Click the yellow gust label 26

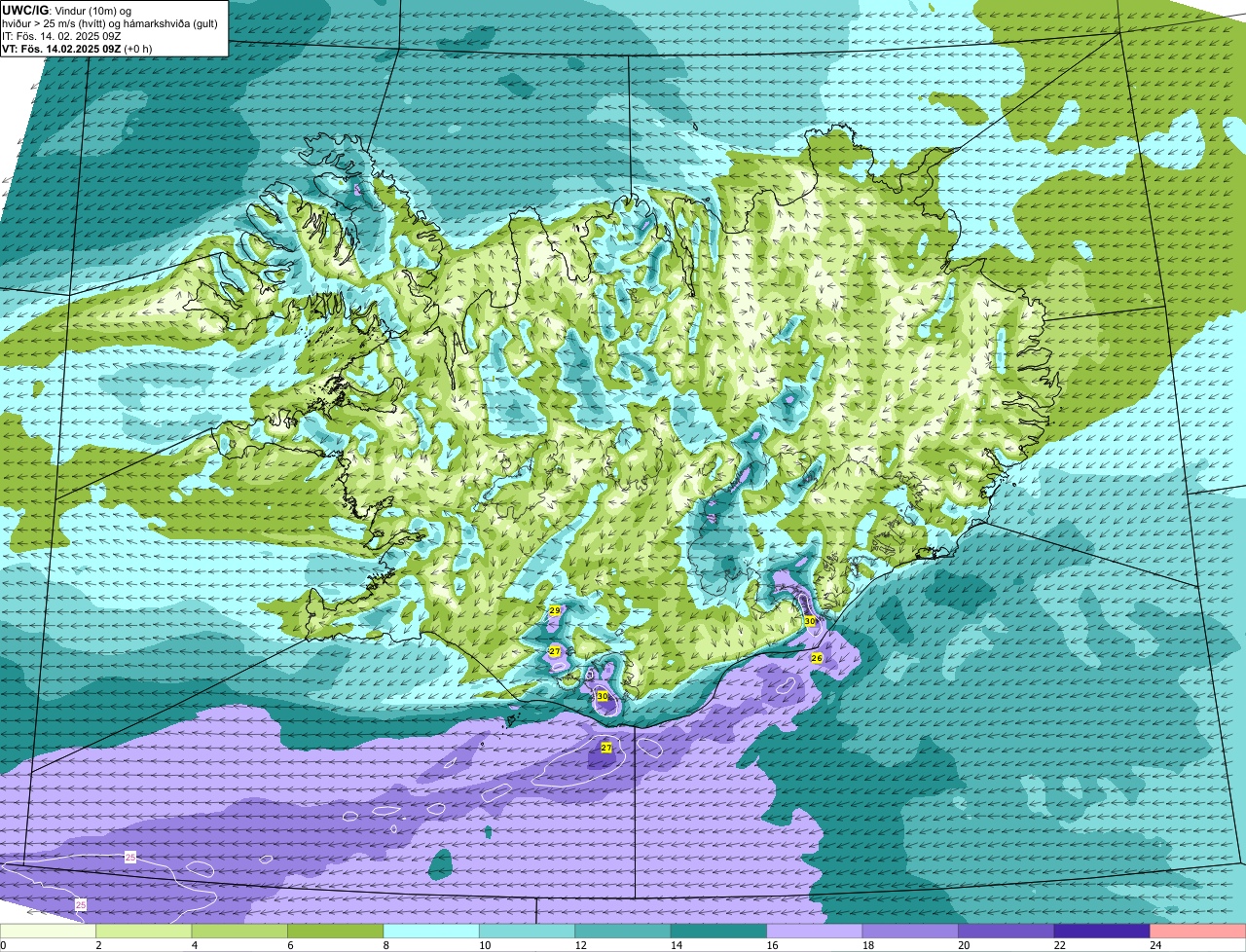(x=817, y=658)
